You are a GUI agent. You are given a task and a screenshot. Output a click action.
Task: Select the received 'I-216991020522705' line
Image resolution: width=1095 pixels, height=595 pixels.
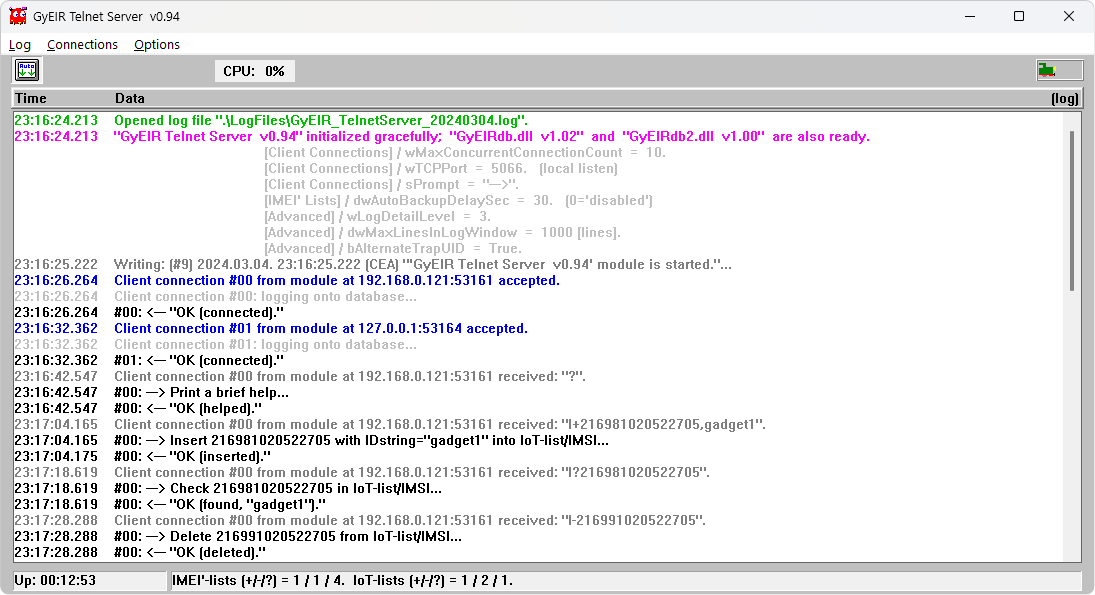point(410,521)
